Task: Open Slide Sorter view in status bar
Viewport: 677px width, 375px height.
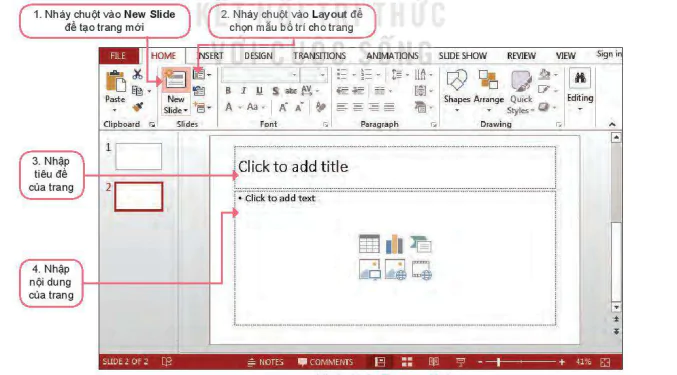Action: [x=407, y=362]
